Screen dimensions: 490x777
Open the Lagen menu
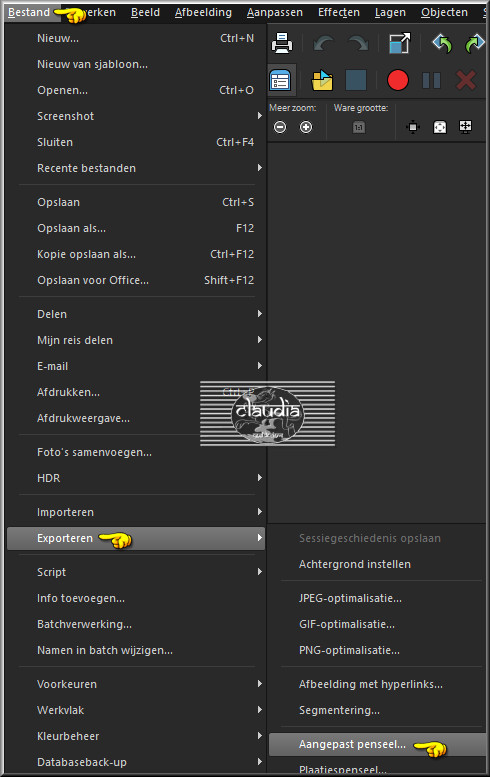[x=390, y=12]
